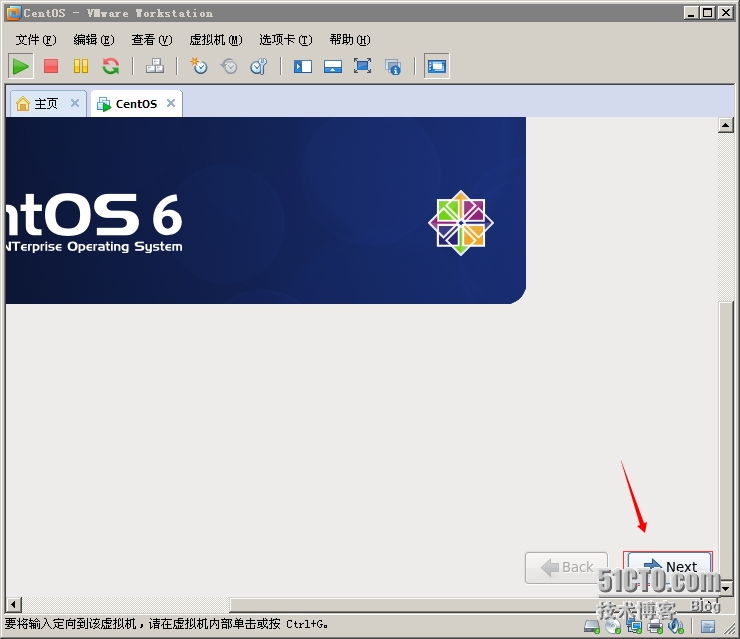Viewport: 740px width, 639px height.
Task: Send Ctrl+Alt+Del via keyboard keys icon
Action: 155,66
